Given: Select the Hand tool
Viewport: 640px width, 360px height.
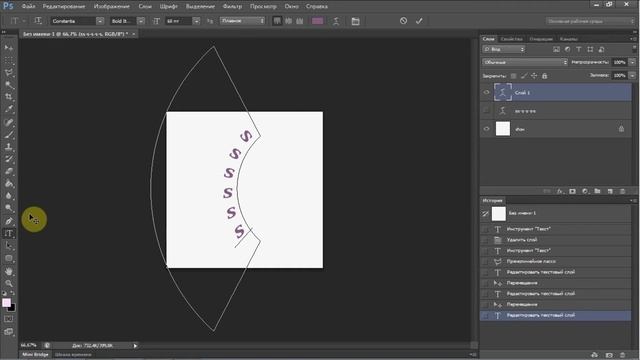Looking at the screenshot, I should 9,271.
